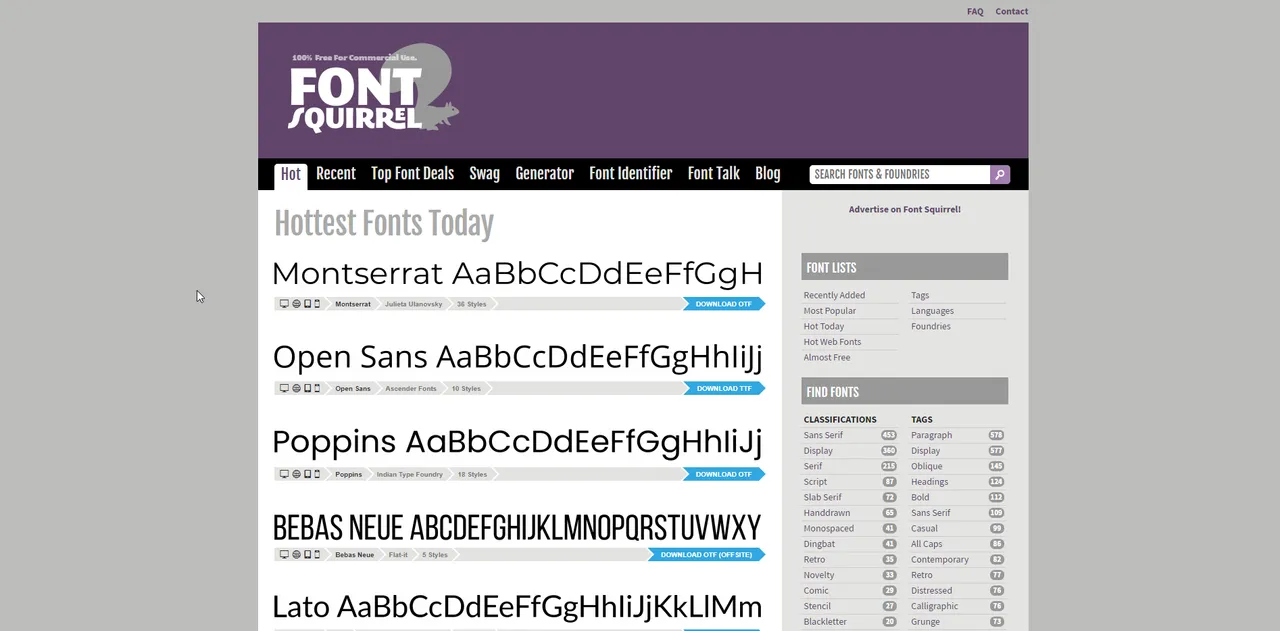Viewport: 1280px width, 631px height.
Task: Click Ascender Fonts foundry link
Action: (x=411, y=388)
